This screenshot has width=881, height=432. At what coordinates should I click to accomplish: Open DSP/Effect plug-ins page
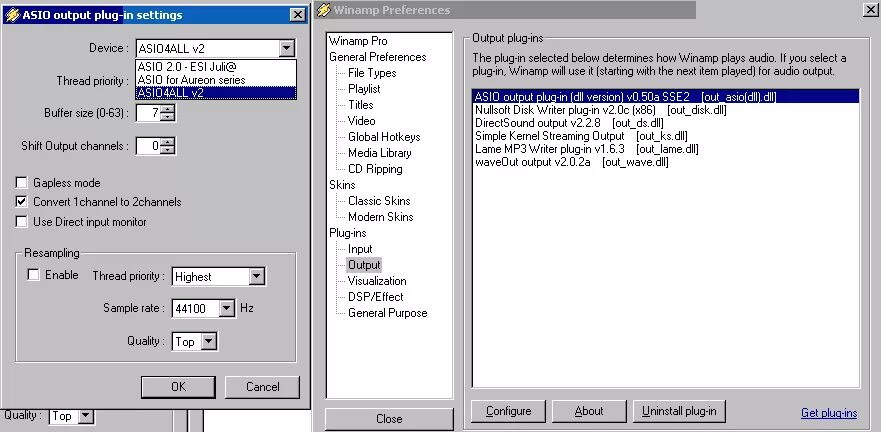[375, 297]
